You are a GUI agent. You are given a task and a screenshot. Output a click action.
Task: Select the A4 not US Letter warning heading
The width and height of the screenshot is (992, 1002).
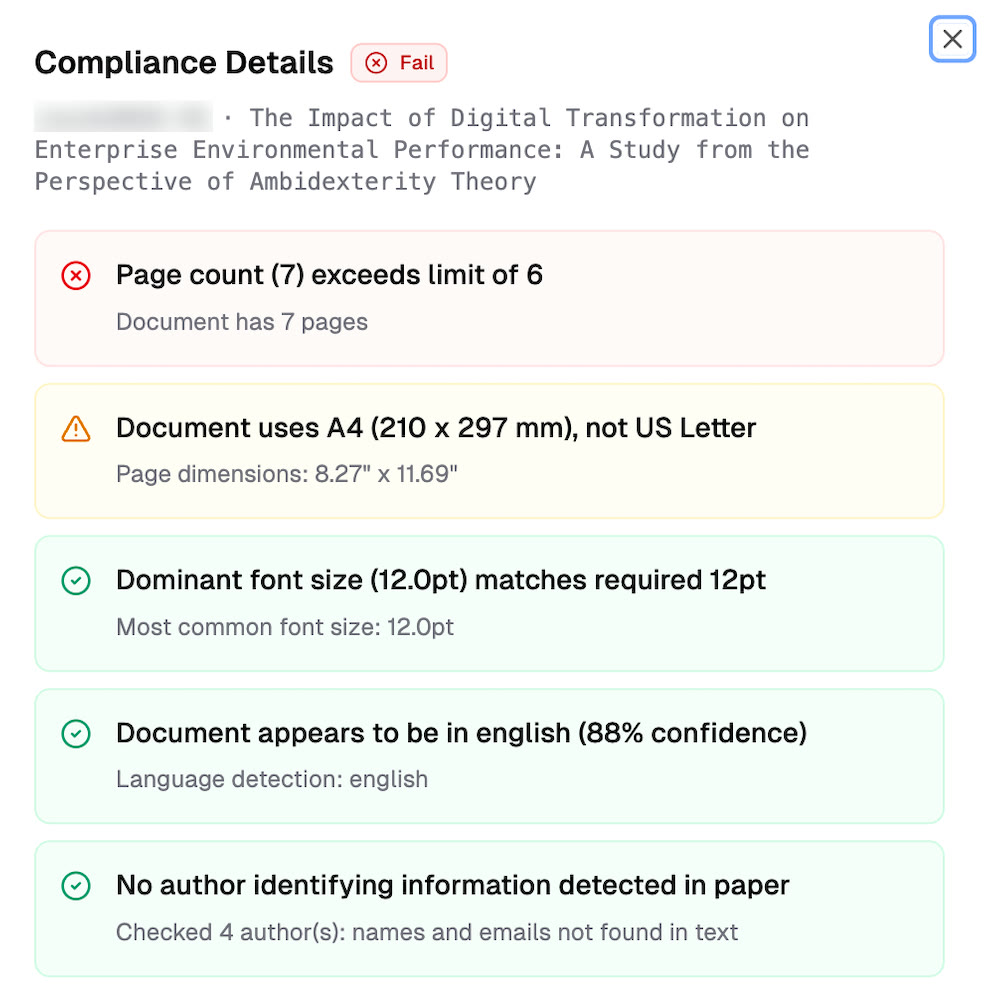[x=436, y=428]
